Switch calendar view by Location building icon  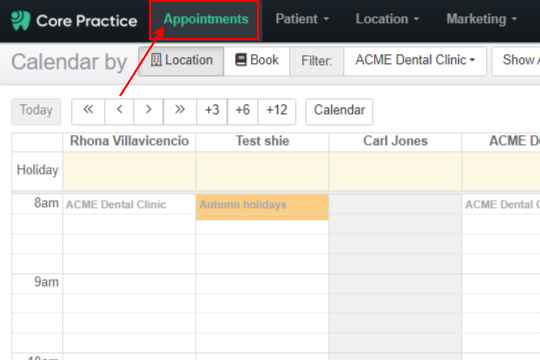click(156, 60)
